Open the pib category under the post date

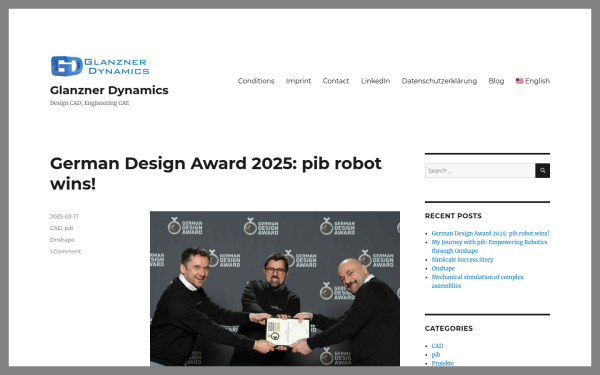click(69, 228)
